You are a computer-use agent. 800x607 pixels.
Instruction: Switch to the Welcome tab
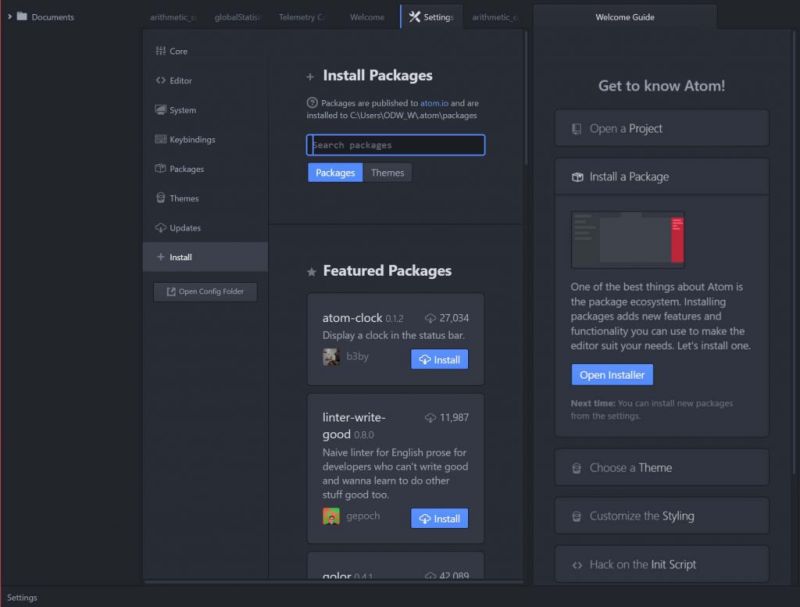[x=367, y=17]
